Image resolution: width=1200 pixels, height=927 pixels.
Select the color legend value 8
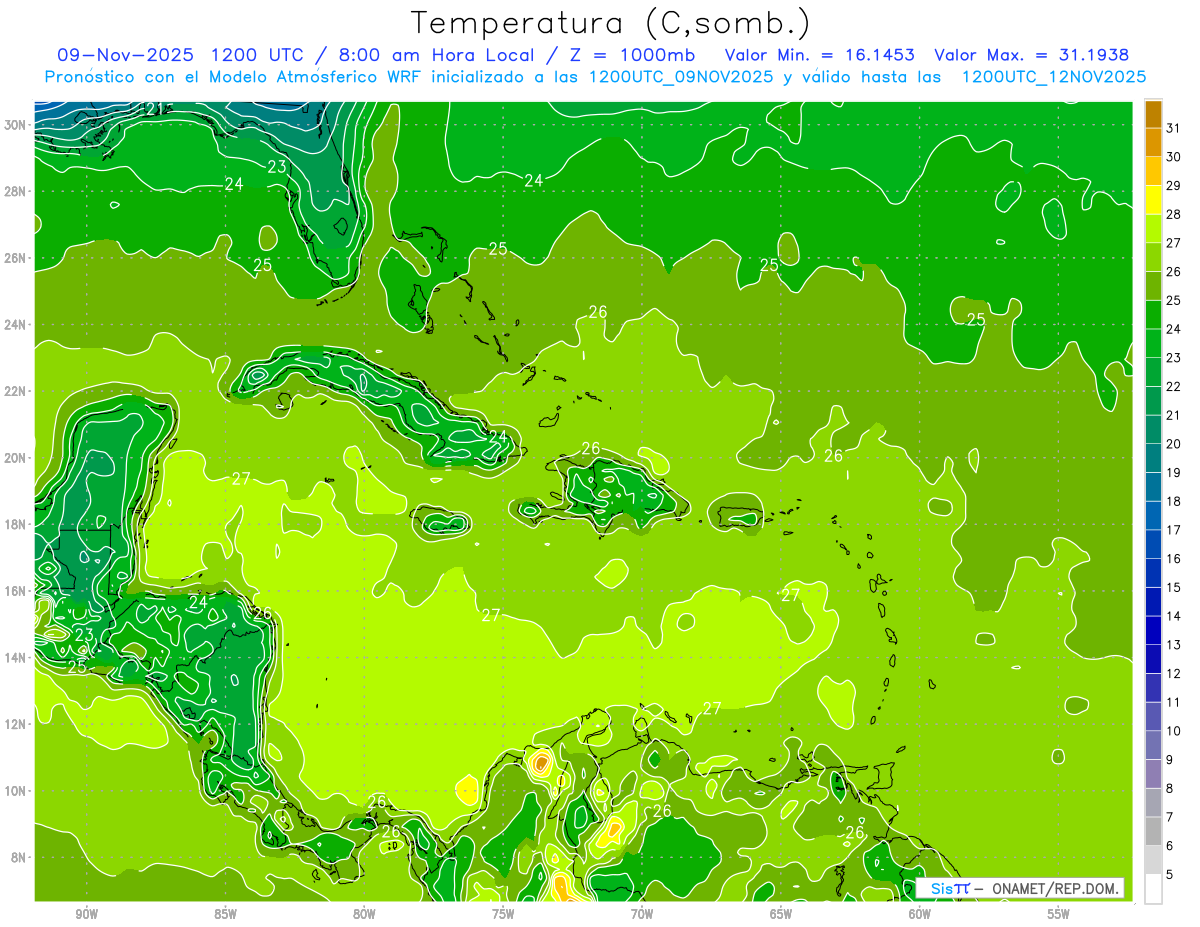tap(1170, 789)
